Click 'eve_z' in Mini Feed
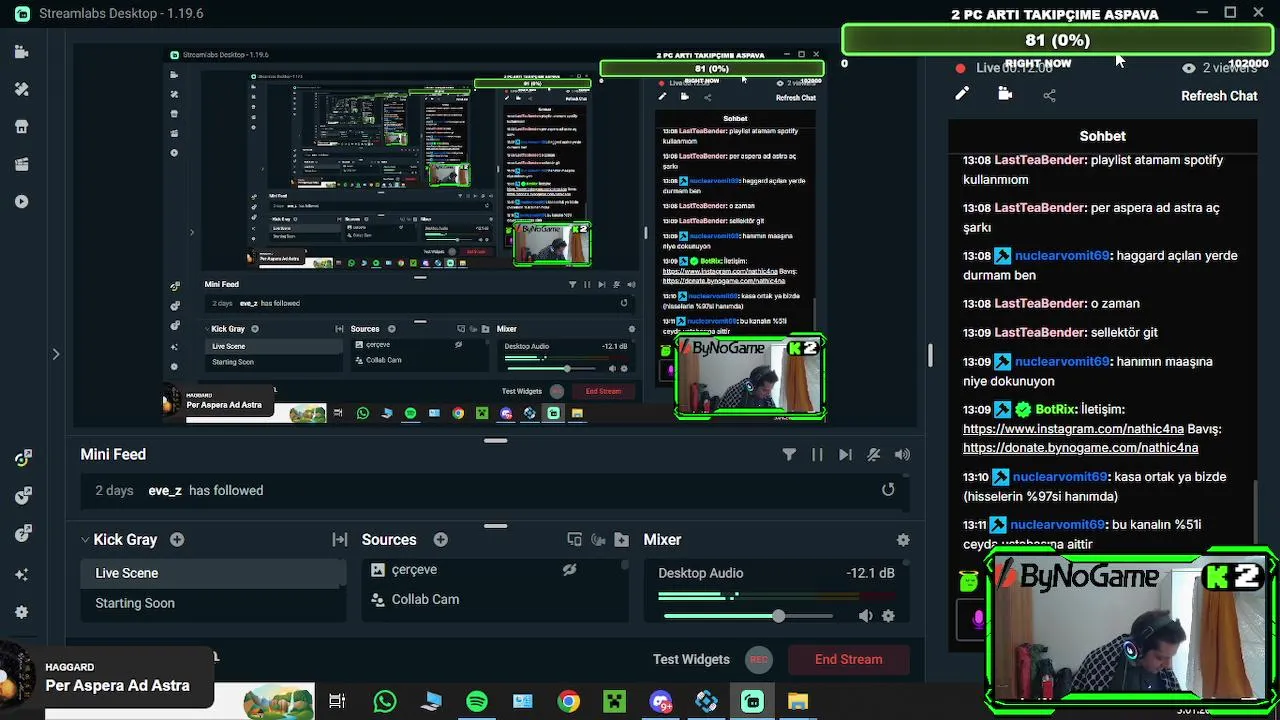Viewport: 1280px width, 720px height. pos(165,490)
